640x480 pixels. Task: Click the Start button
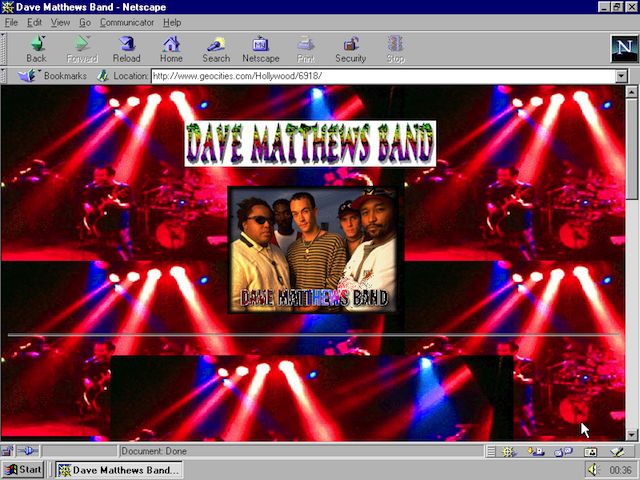pos(23,470)
